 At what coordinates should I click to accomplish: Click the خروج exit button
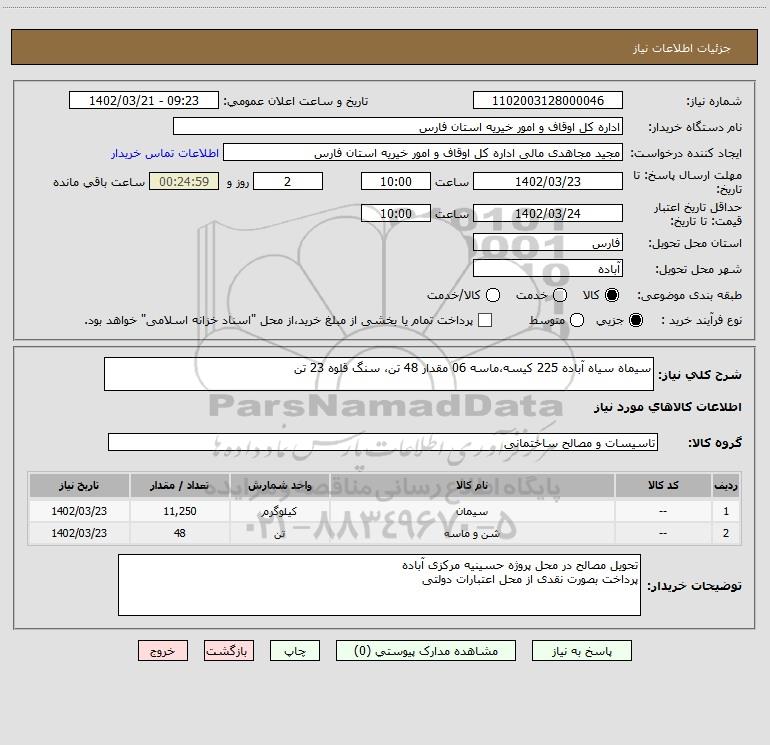coord(163,651)
